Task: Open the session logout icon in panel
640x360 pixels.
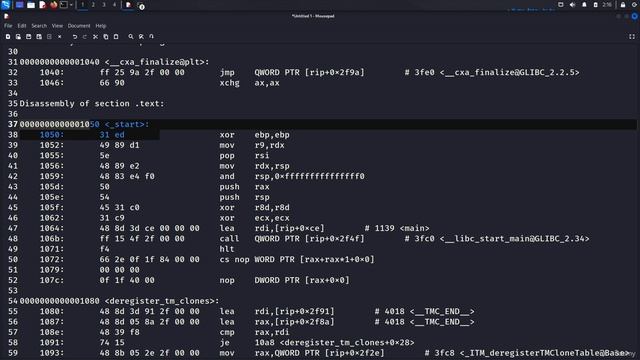Action: coord(635,5)
